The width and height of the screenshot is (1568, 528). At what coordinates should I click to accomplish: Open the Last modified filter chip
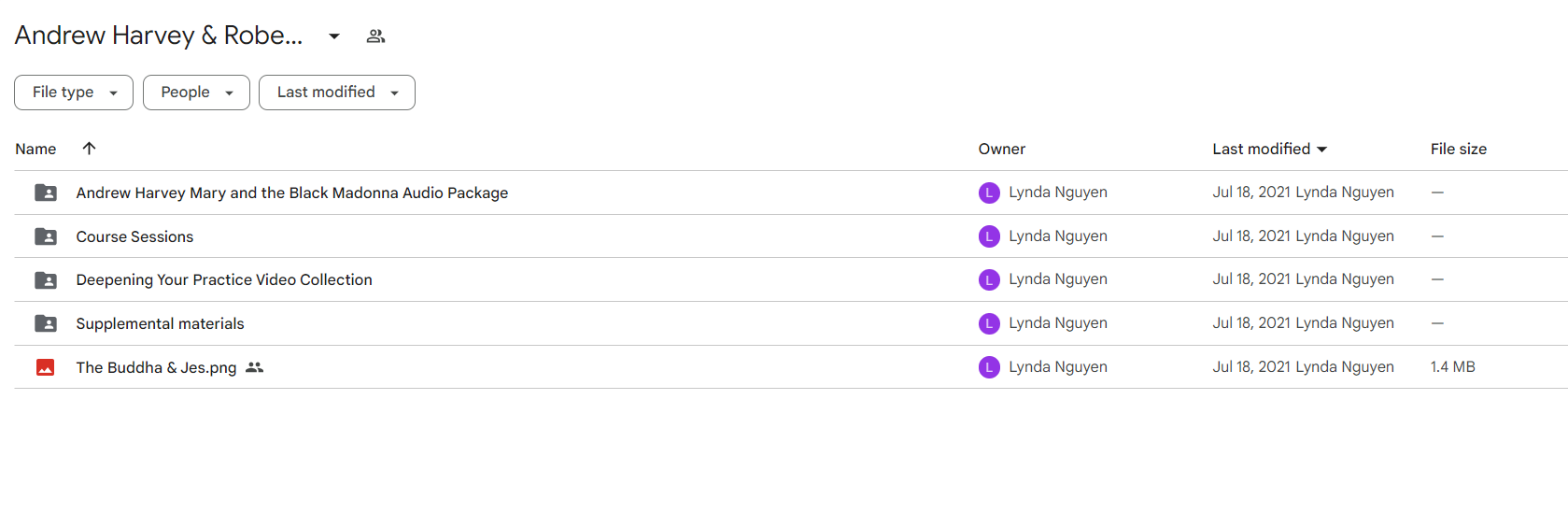coord(336,93)
